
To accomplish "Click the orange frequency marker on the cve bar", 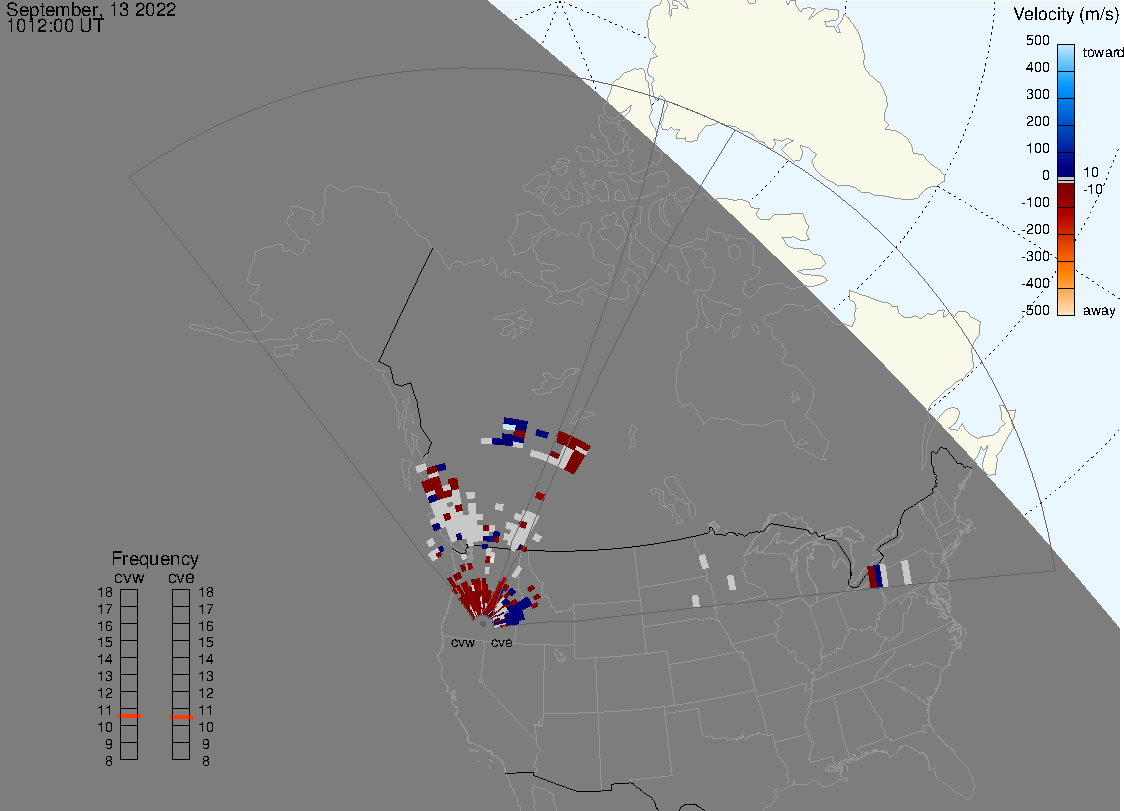I will (181, 717).
